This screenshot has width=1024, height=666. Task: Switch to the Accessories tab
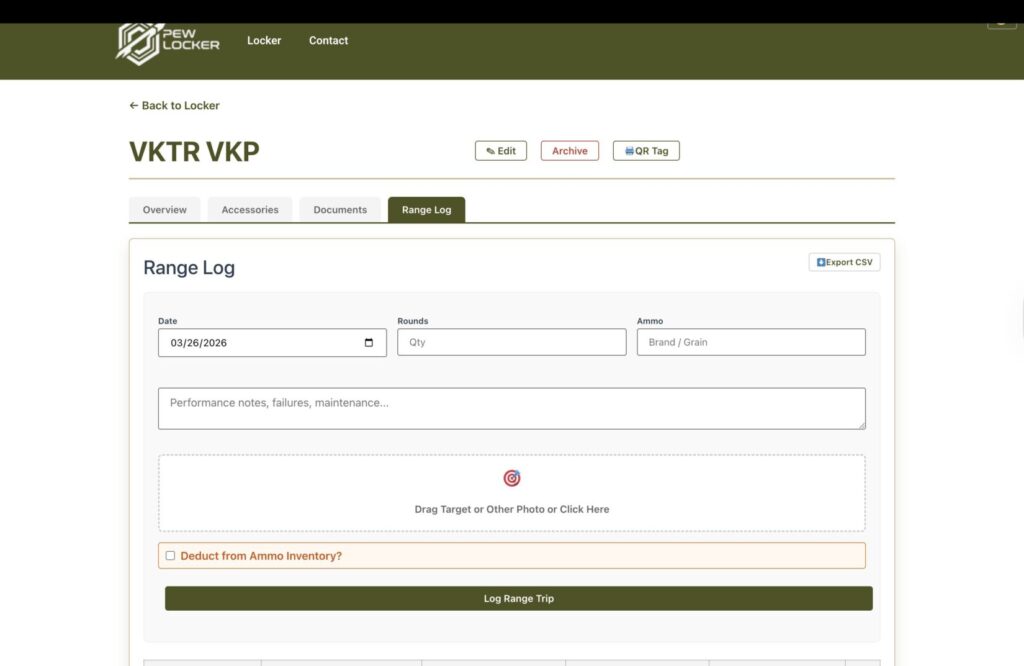[250, 210]
